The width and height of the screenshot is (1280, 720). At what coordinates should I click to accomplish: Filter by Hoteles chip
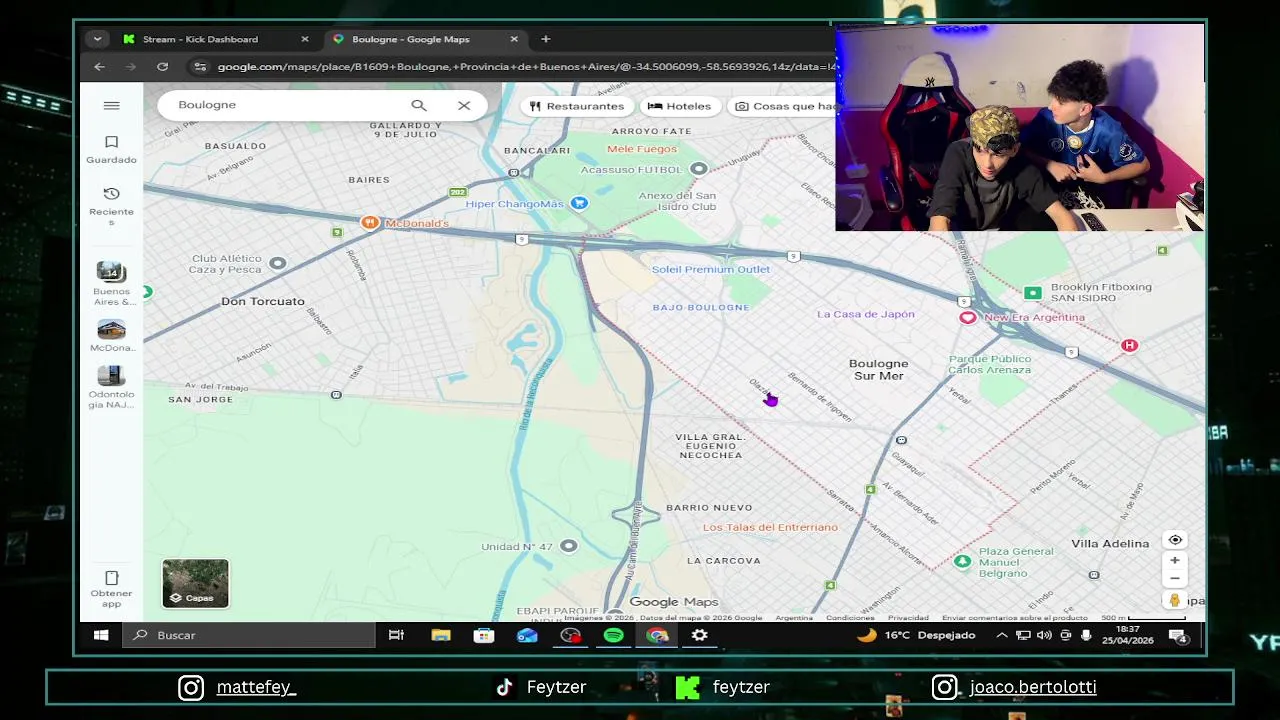[679, 106]
